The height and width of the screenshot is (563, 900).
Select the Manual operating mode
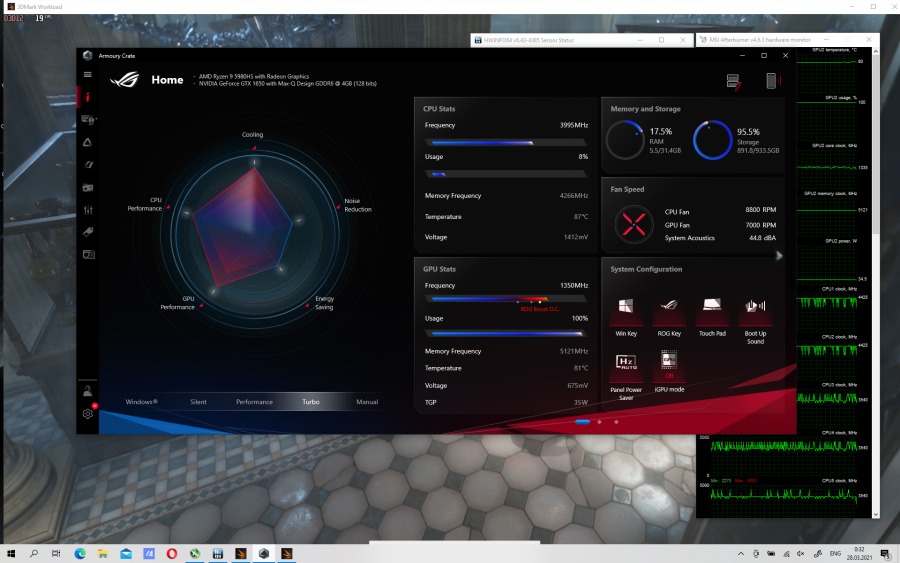[x=367, y=402]
